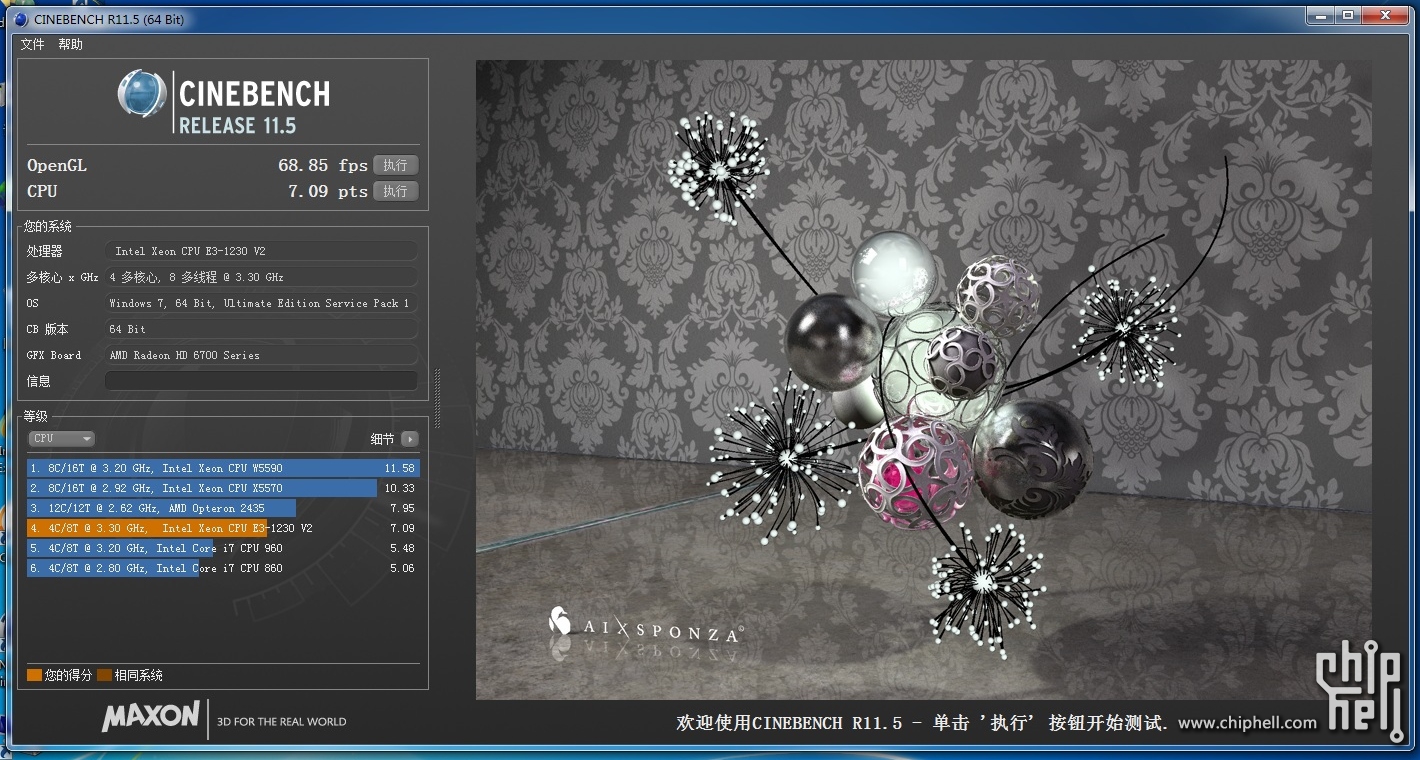Viewport: 1420px width, 760px height.
Task: Click the CINEBENCH sphere logo icon
Action: point(142,94)
